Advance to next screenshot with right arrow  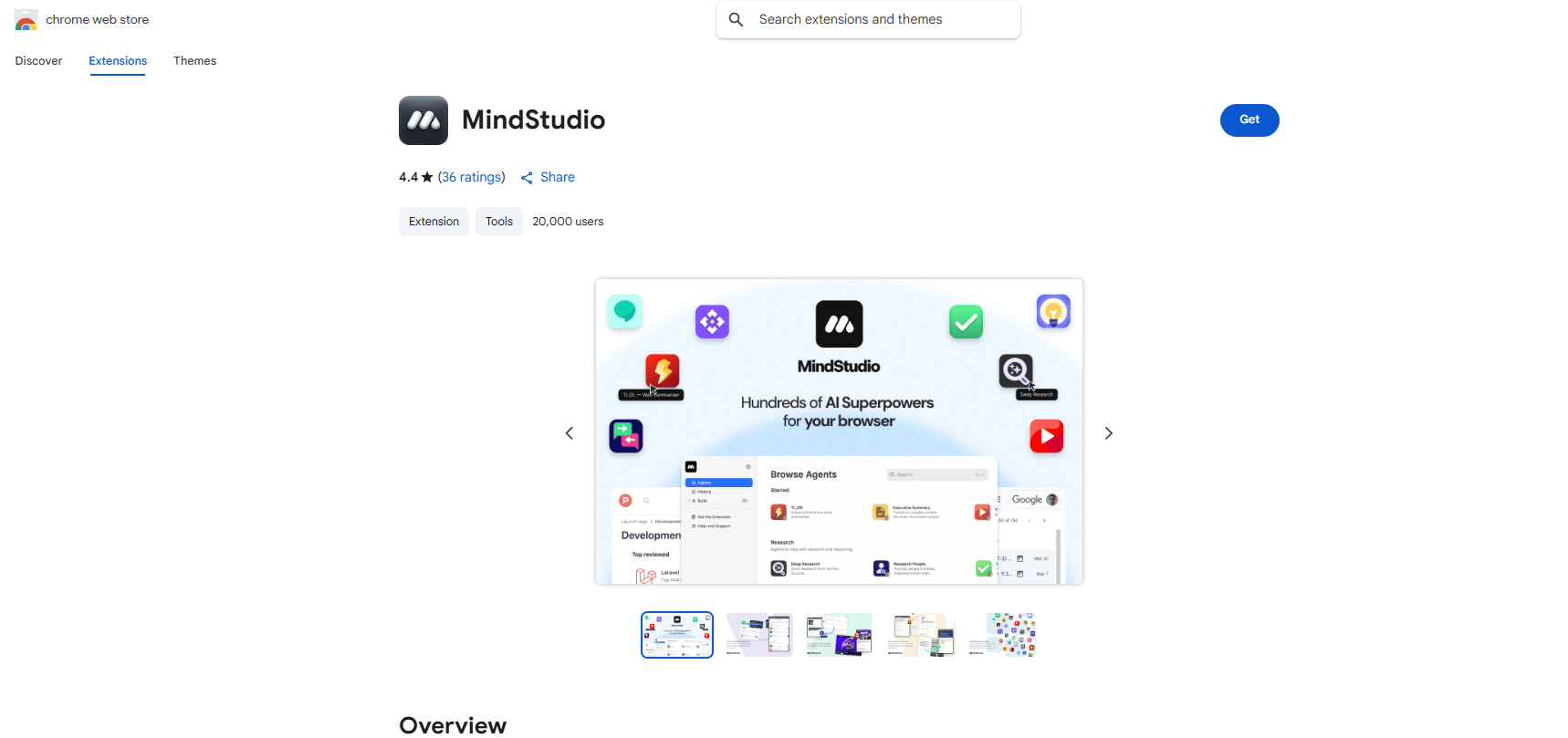(1109, 433)
